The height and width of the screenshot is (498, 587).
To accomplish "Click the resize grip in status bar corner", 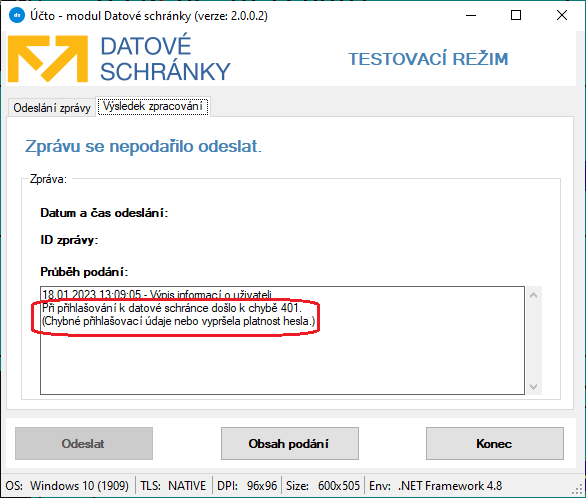I will click(x=578, y=489).
